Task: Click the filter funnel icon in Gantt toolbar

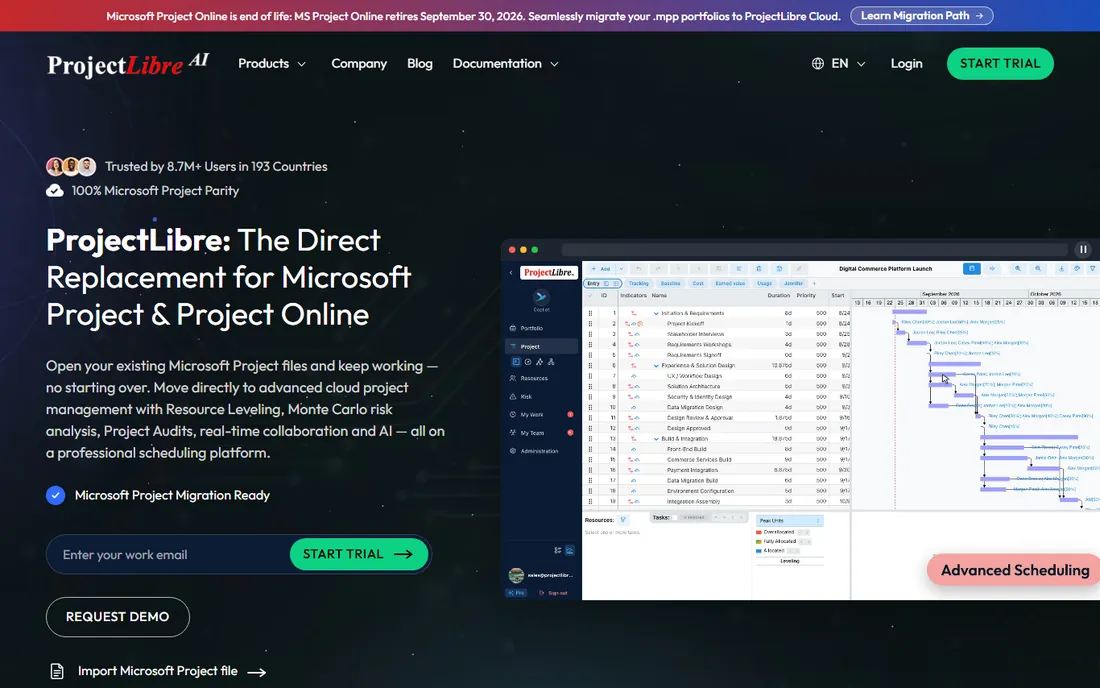Action: pos(1092,269)
